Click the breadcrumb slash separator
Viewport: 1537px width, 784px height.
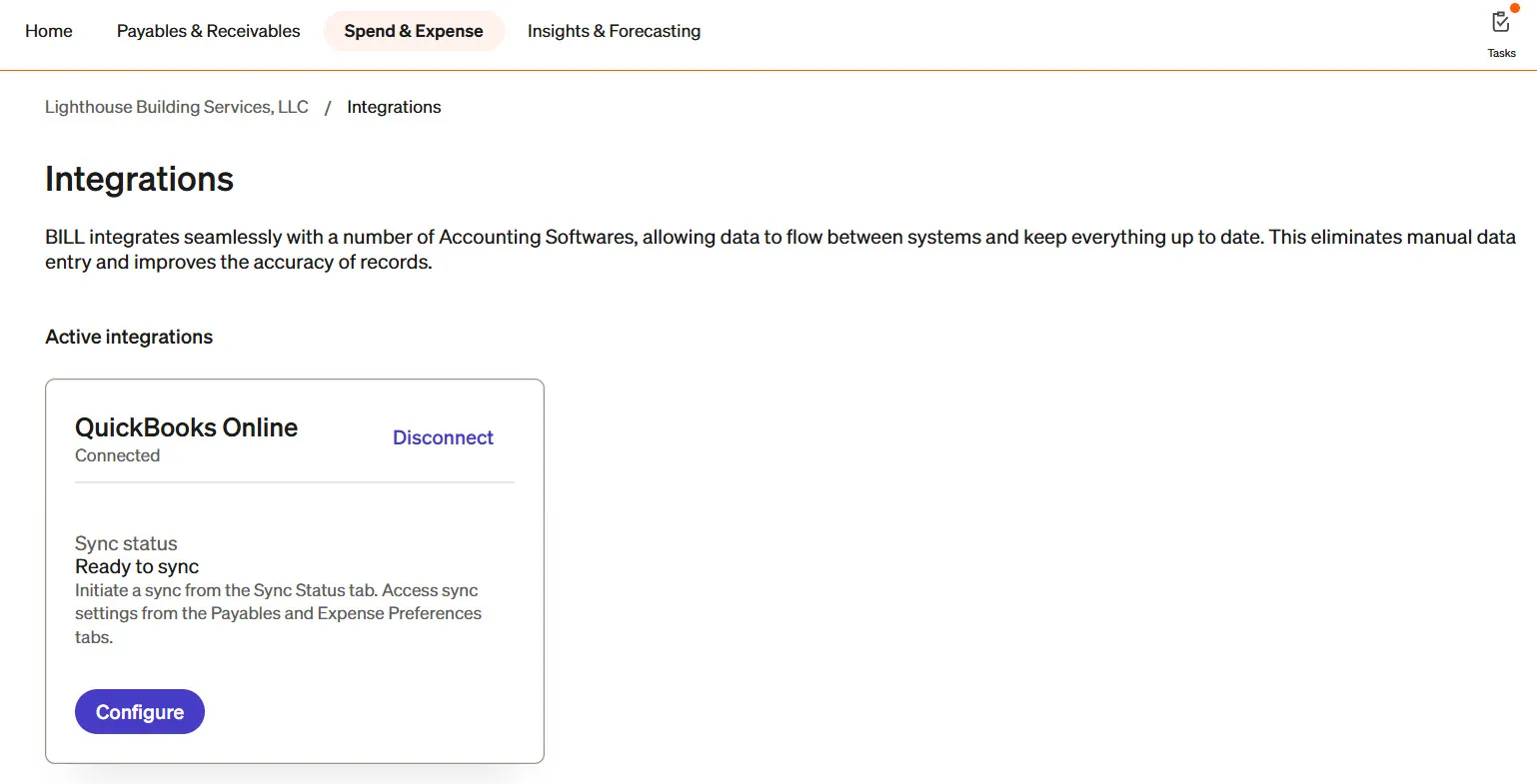pyautogui.click(x=327, y=108)
